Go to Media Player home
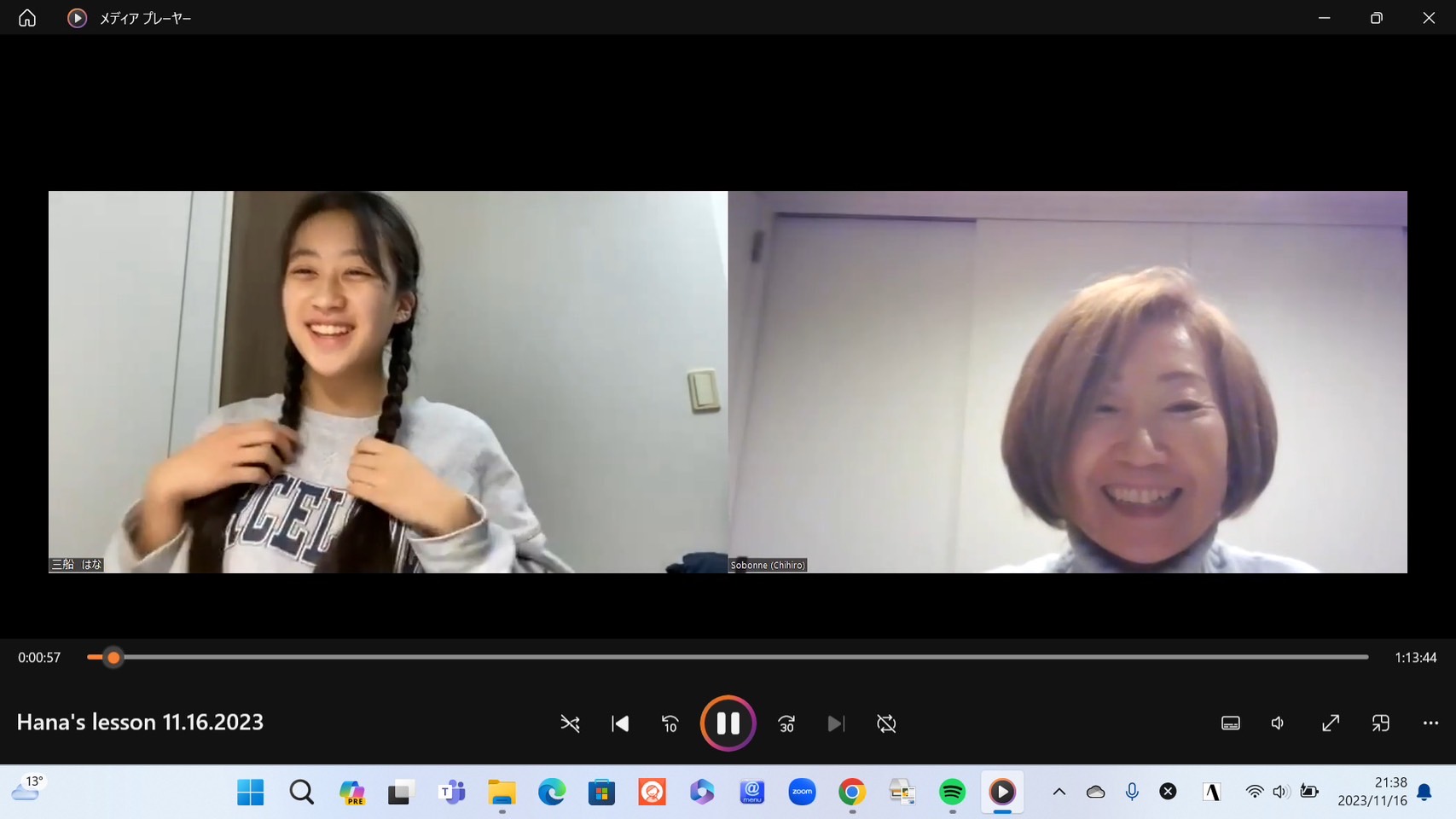 pos(27,18)
